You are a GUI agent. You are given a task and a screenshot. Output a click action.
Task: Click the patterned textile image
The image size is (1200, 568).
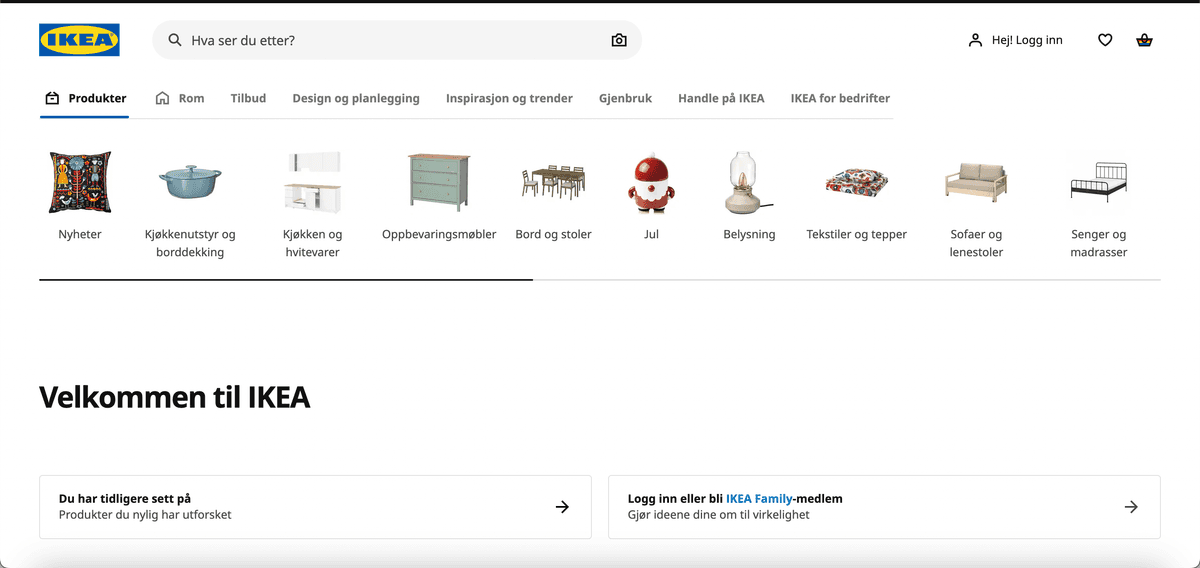point(857,183)
